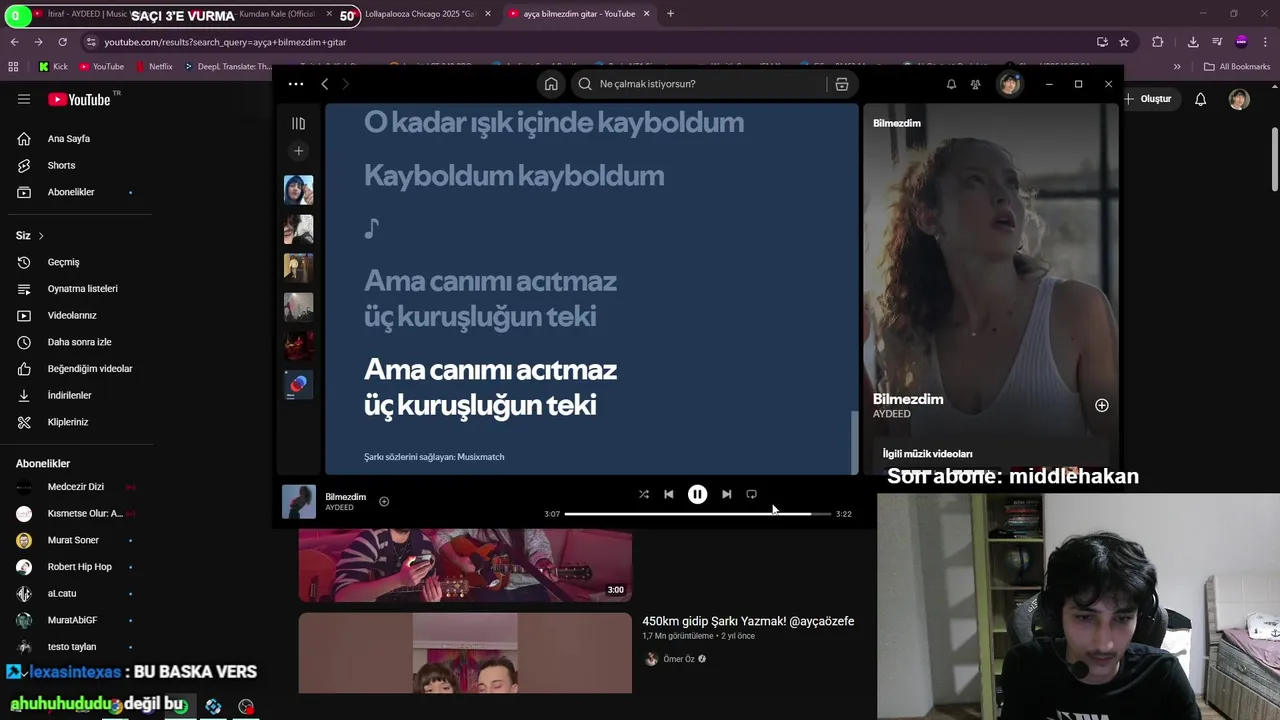Open Ömer Öz channel link
1280x720 pixels.
click(679, 659)
